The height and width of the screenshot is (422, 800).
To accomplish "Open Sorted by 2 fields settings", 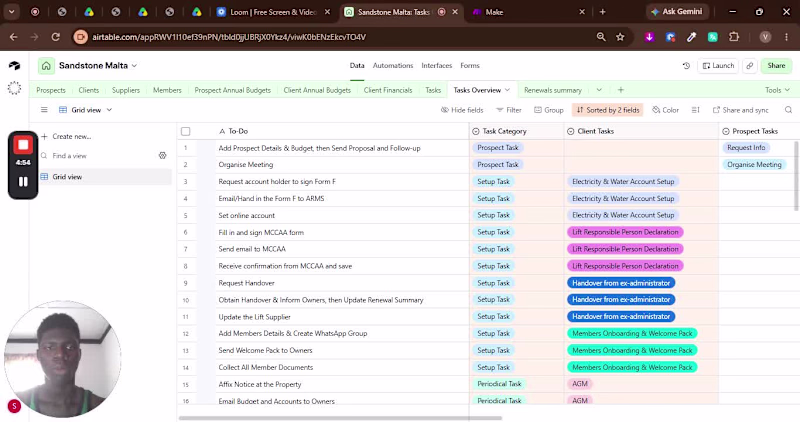I will pyautogui.click(x=608, y=110).
